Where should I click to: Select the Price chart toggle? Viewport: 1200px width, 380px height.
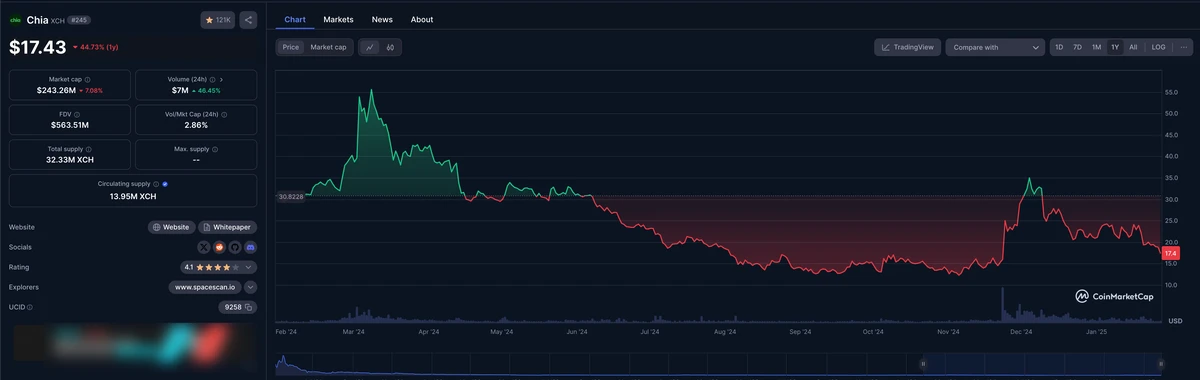click(291, 47)
